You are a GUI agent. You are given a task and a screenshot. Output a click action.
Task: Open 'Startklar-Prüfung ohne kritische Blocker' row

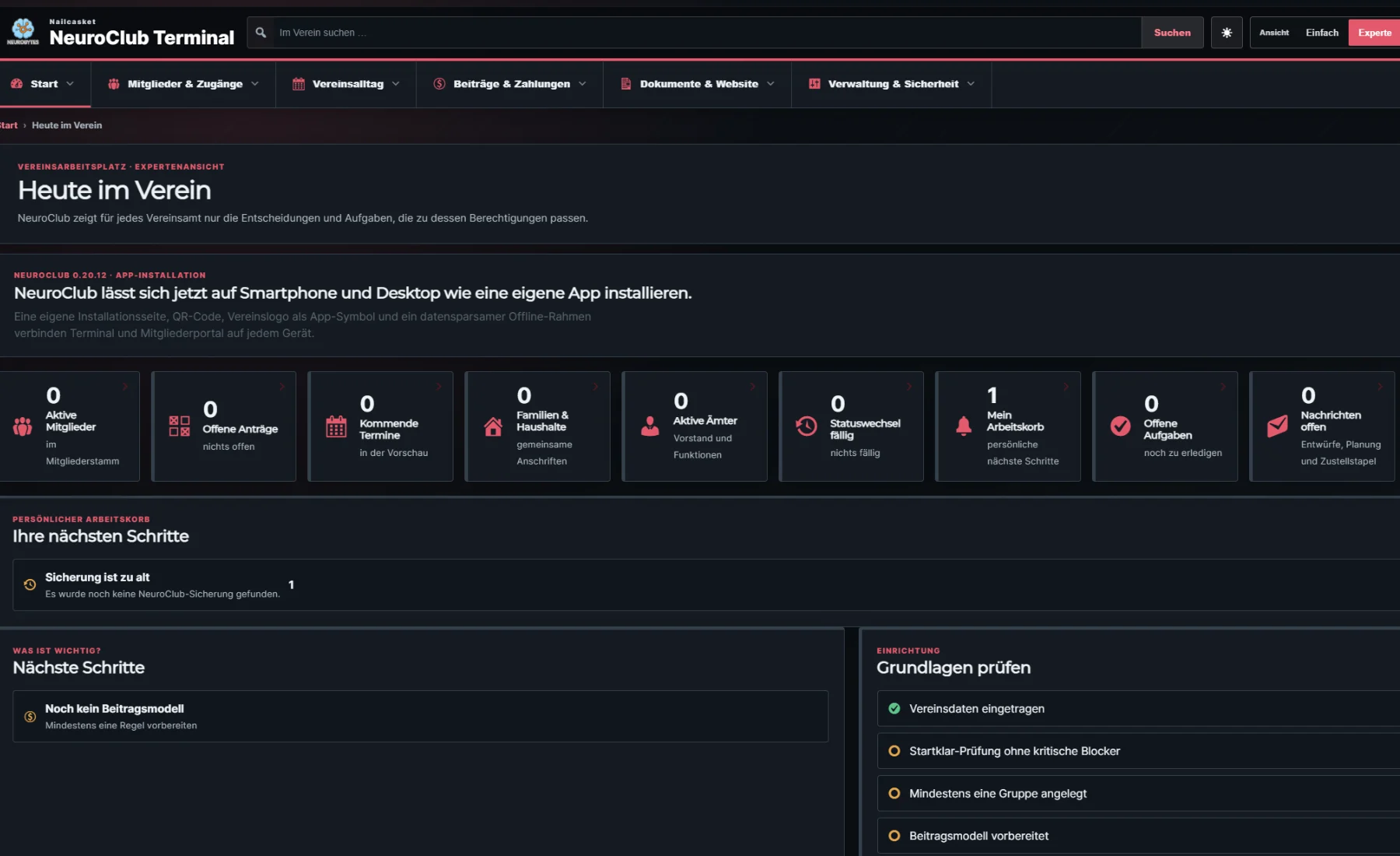coord(1139,751)
